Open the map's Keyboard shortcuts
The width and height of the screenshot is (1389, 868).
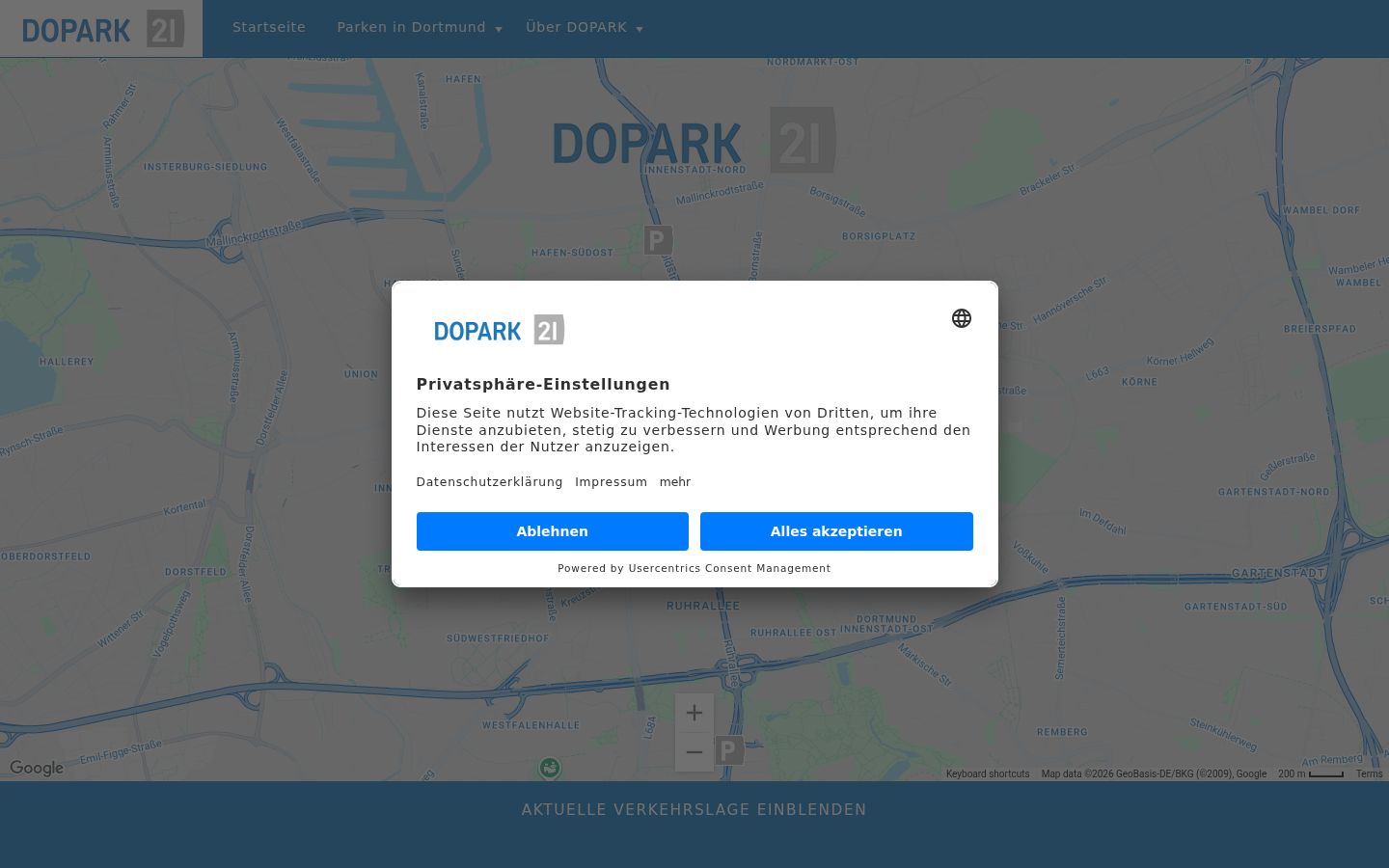988,773
